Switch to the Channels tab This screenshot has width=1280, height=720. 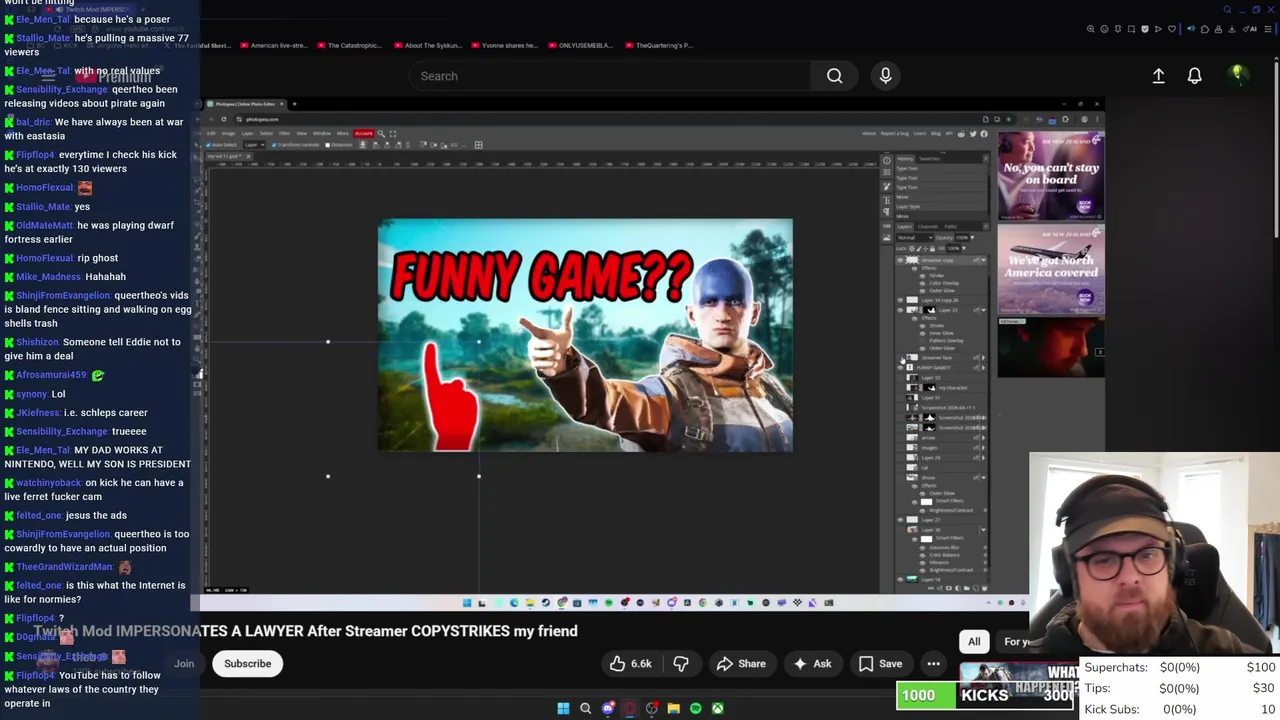tap(928, 226)
